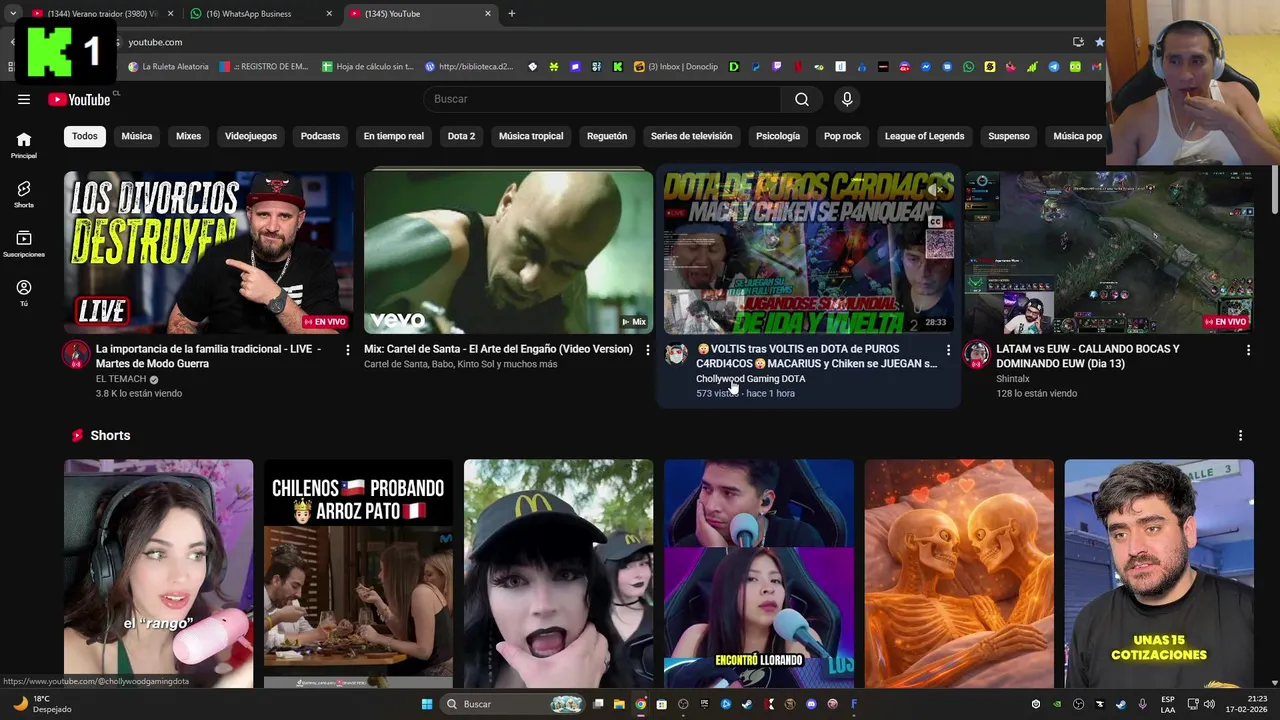Open File Explorer from the taskbar

[619, 704]
